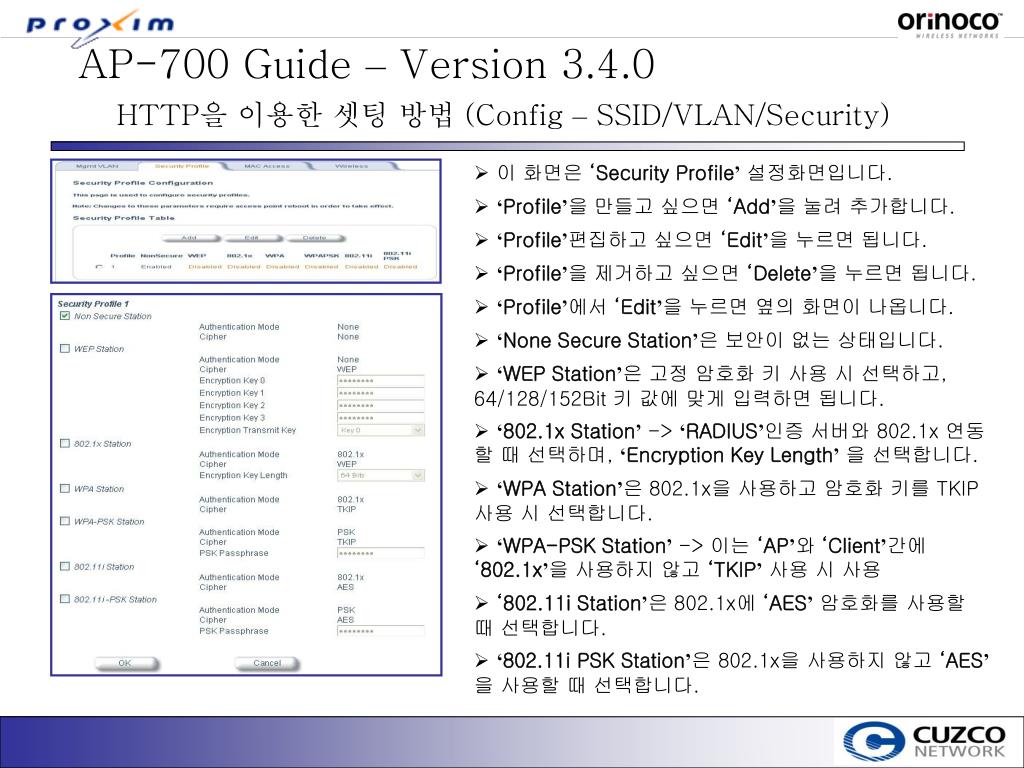The image size is (1024, 768).
Task: Click the 'Disabled' value under 802.11i PSK column
Action: (x=400, y=267)
